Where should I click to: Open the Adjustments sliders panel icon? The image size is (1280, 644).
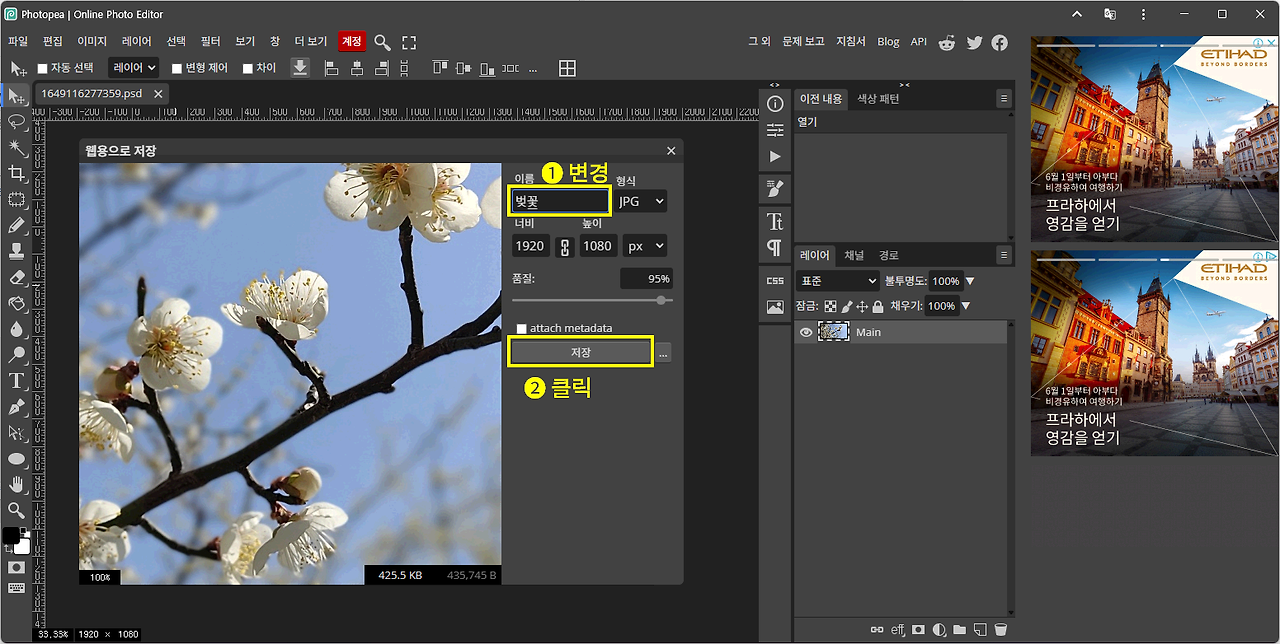(775, 130)
